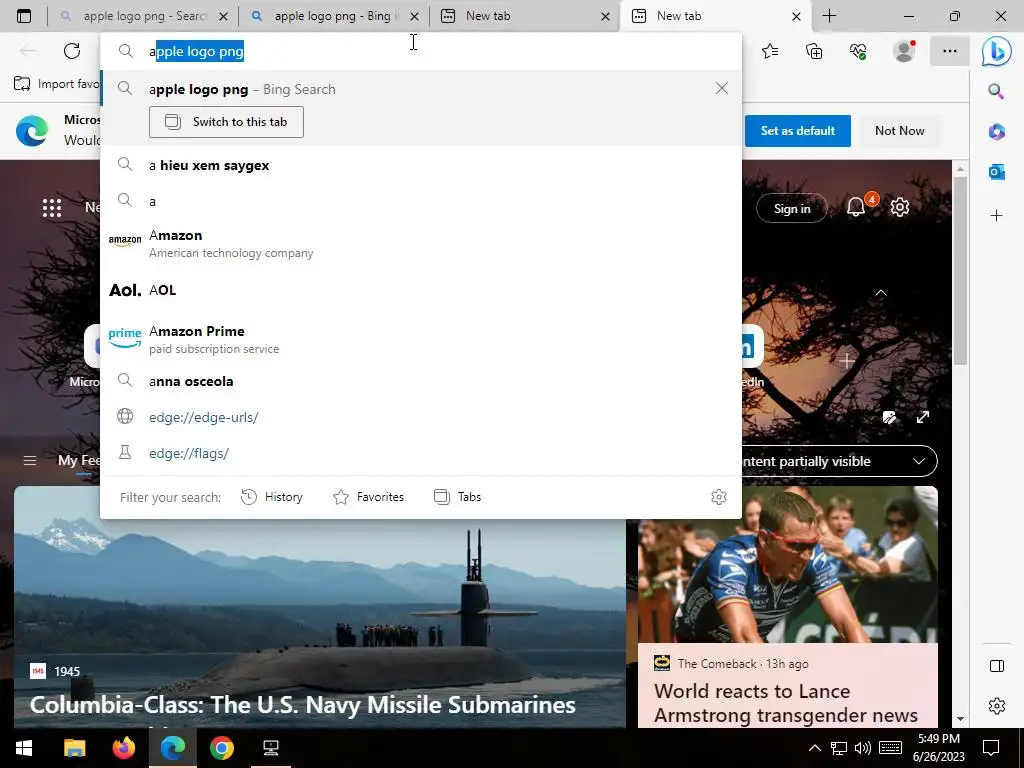Click Set as default button
The image size is (1024, 768).
pyautogui.click(x=797, y=131)
